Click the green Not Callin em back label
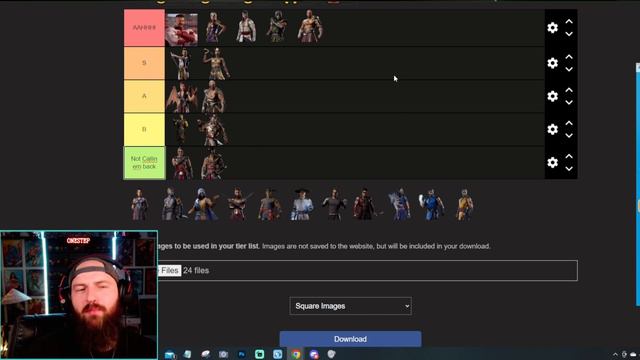 (x=144, y=163)
